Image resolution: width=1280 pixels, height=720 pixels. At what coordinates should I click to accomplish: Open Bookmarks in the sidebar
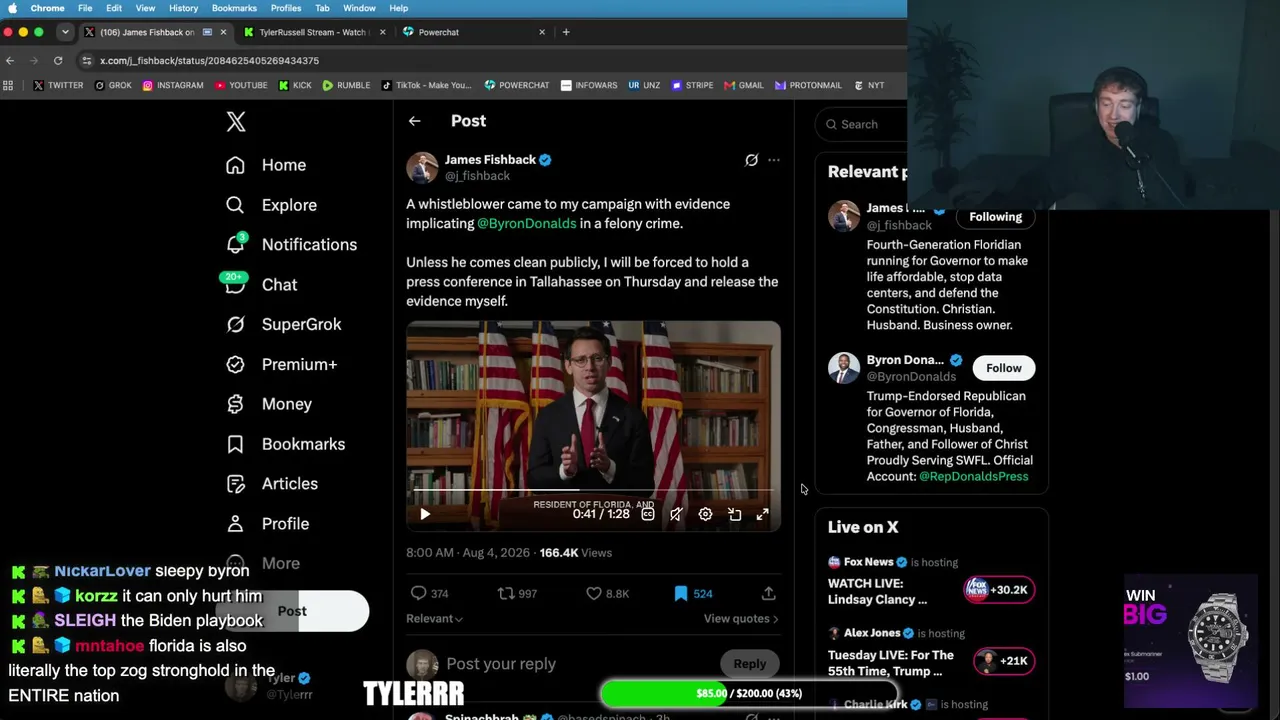click(x=285, y=444)
